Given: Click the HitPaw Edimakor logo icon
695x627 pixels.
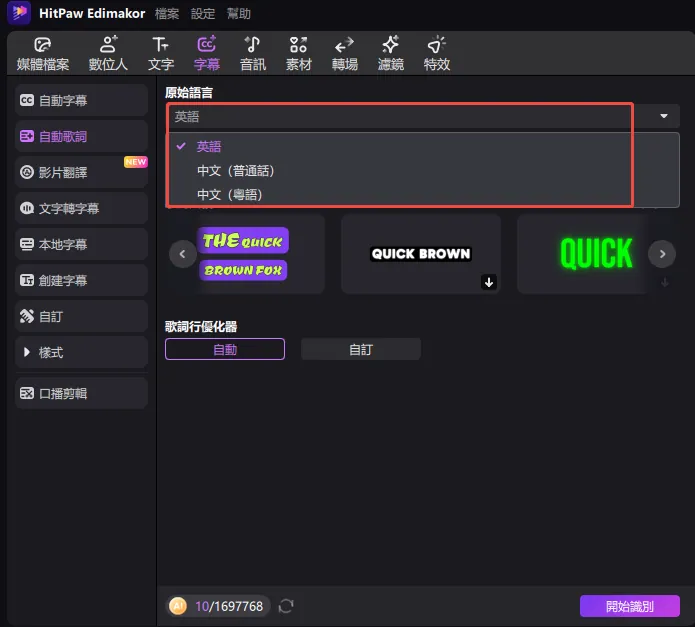Looking at the screenshot, I should point(19,12).
